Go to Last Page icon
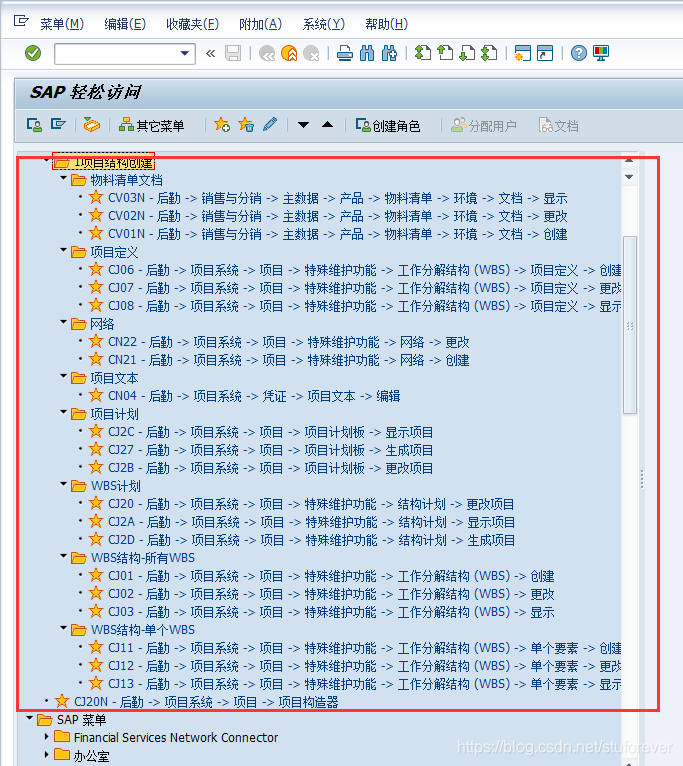The image size is (683, 766). 490,53
